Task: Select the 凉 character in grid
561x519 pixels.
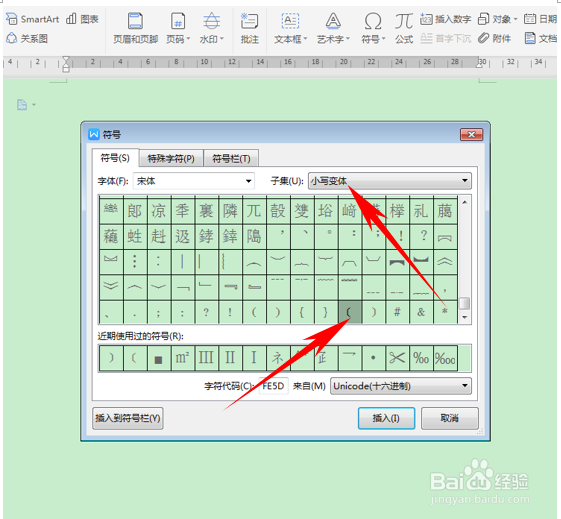Action: click(158, 210)
